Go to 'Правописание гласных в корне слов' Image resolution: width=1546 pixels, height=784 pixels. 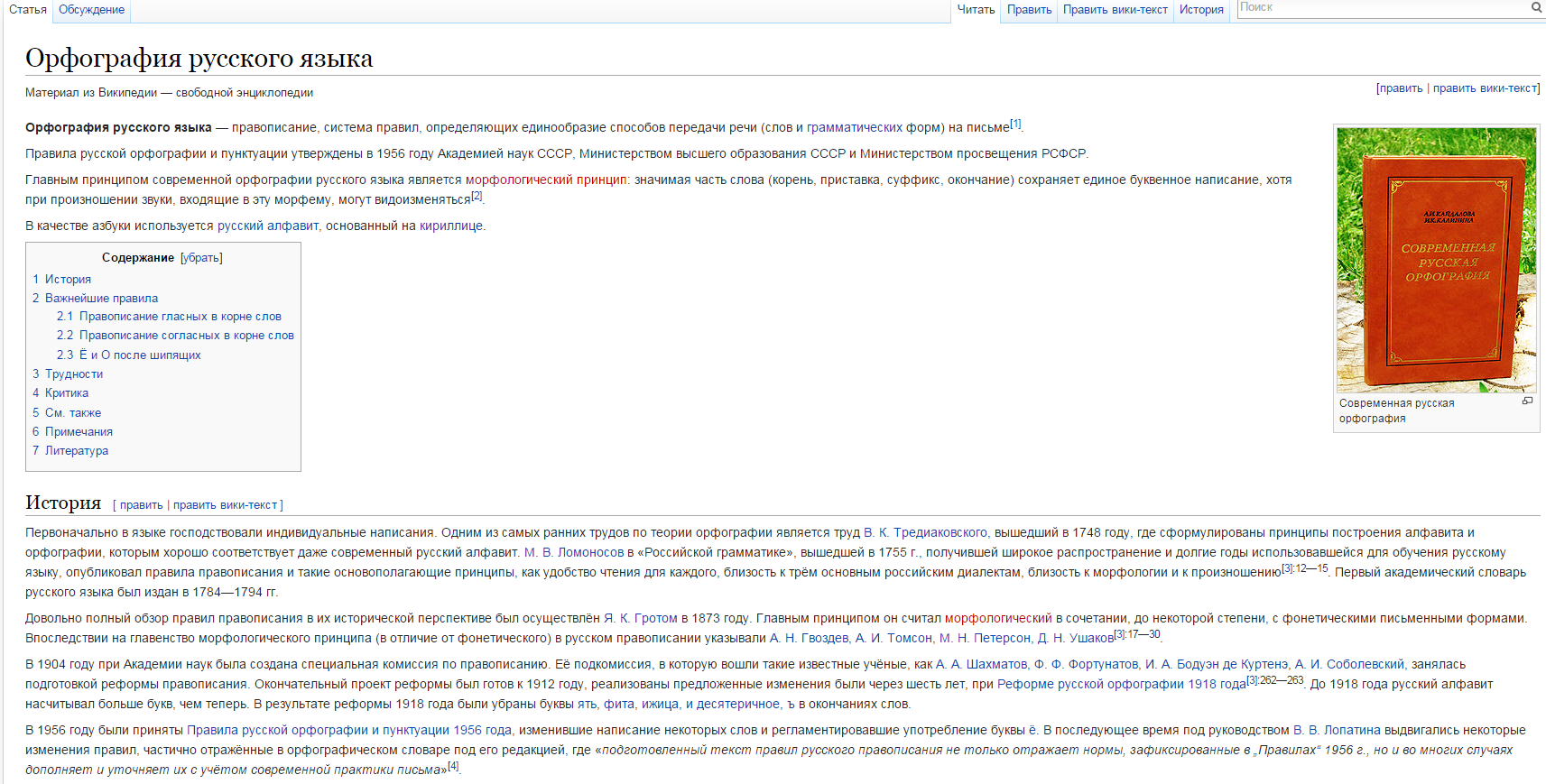[180, 317]
